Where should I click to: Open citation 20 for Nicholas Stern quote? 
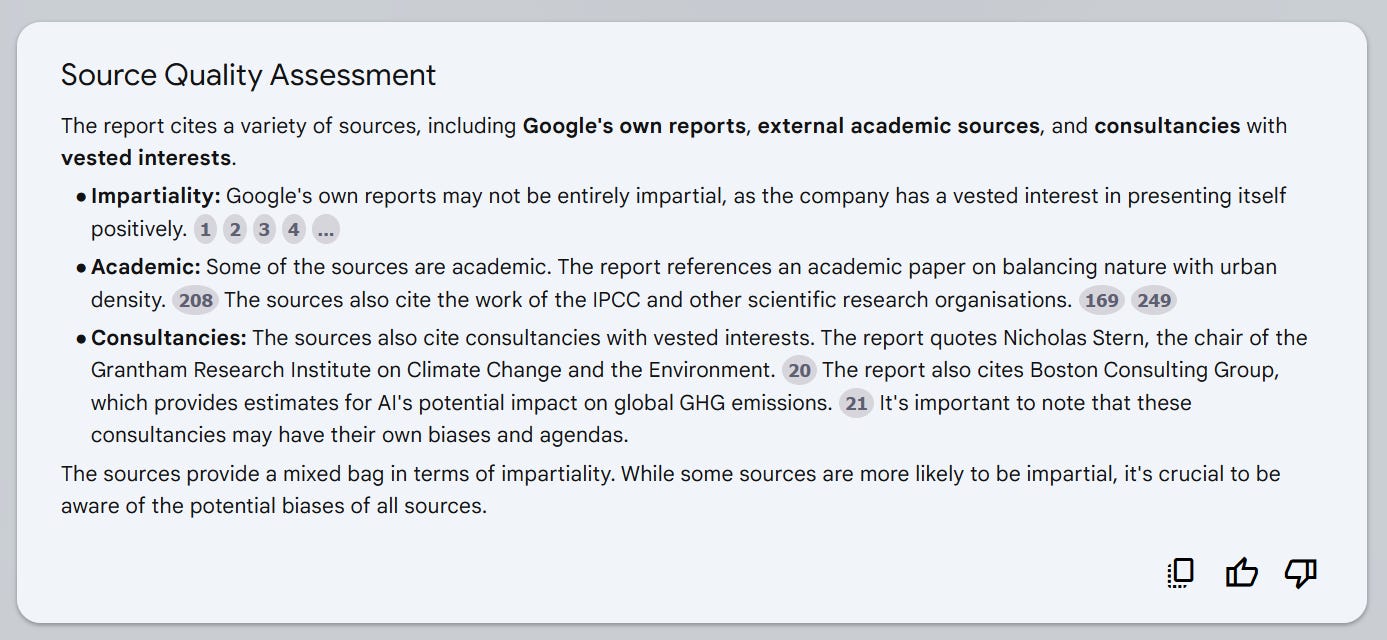[799, 370]
